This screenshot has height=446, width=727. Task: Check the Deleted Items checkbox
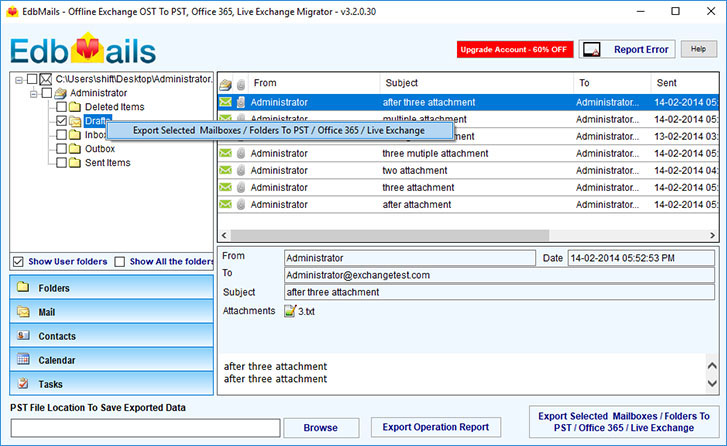tap(61, 107)
